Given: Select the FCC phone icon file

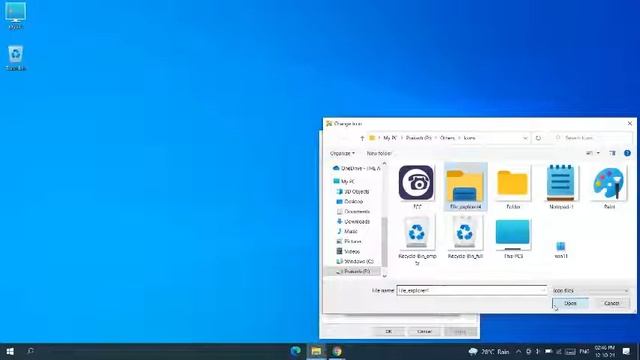Looking at the screenshot, I should point(416,187).
